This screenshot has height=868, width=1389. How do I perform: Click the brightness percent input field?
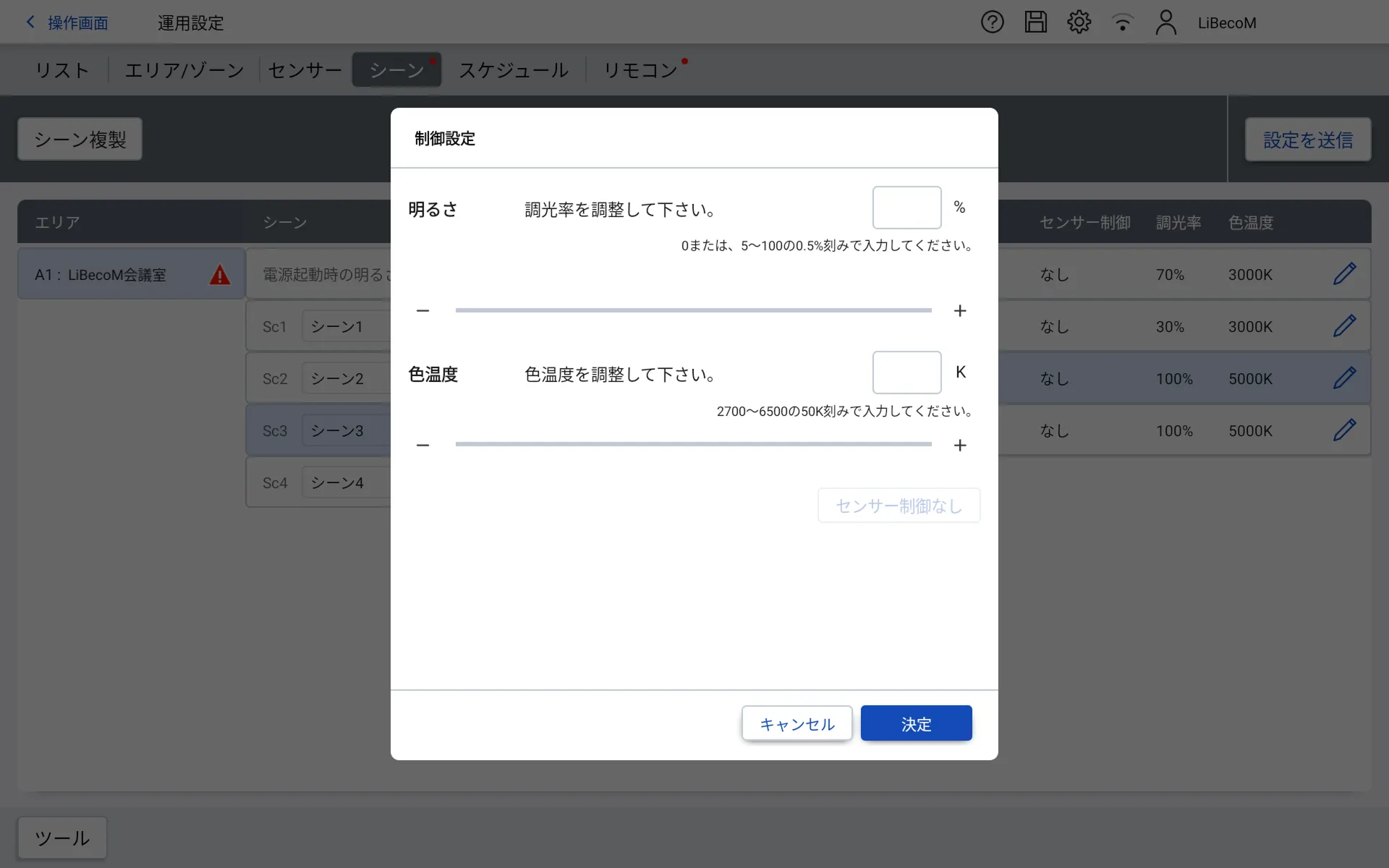coord(906,208)
